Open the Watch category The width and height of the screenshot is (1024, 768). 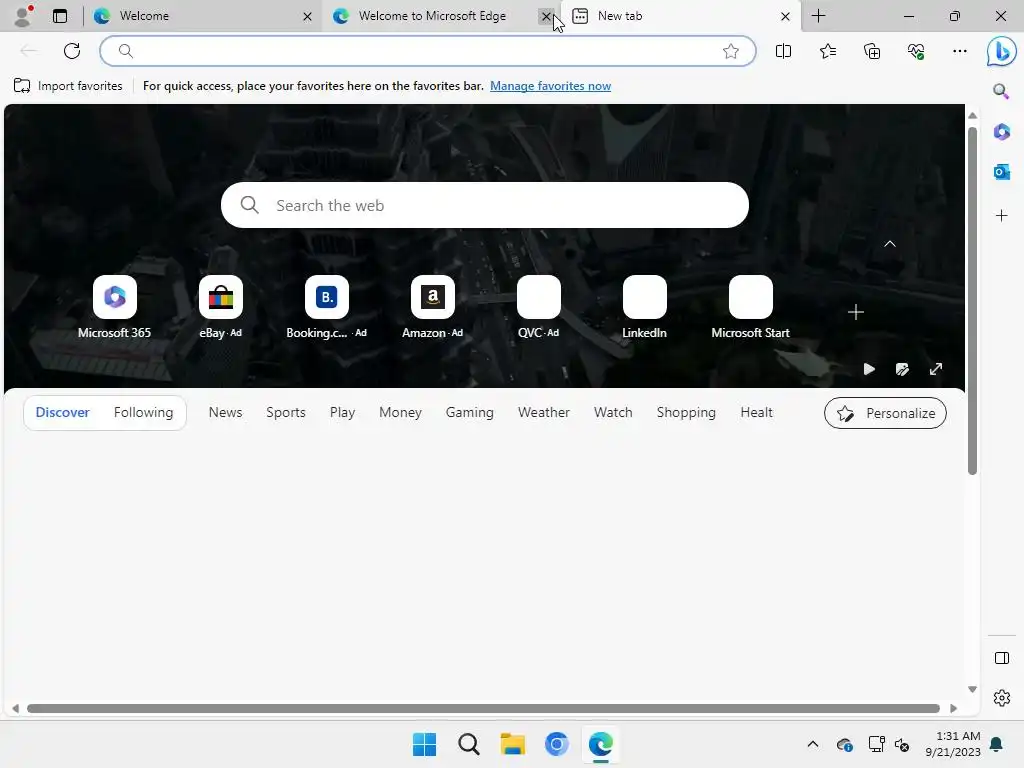[613, 412]
